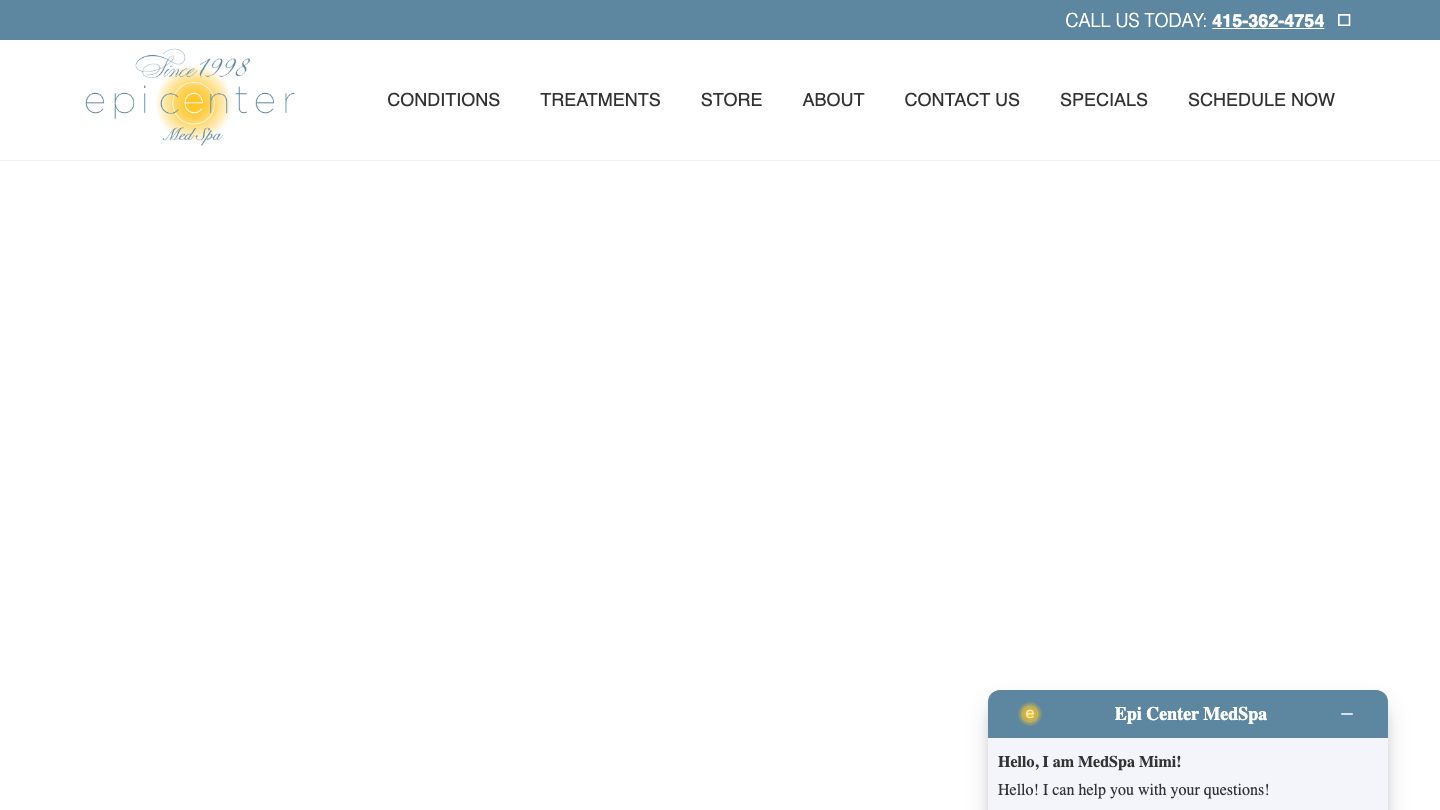Open the Conditions menu

coord(443,100)
